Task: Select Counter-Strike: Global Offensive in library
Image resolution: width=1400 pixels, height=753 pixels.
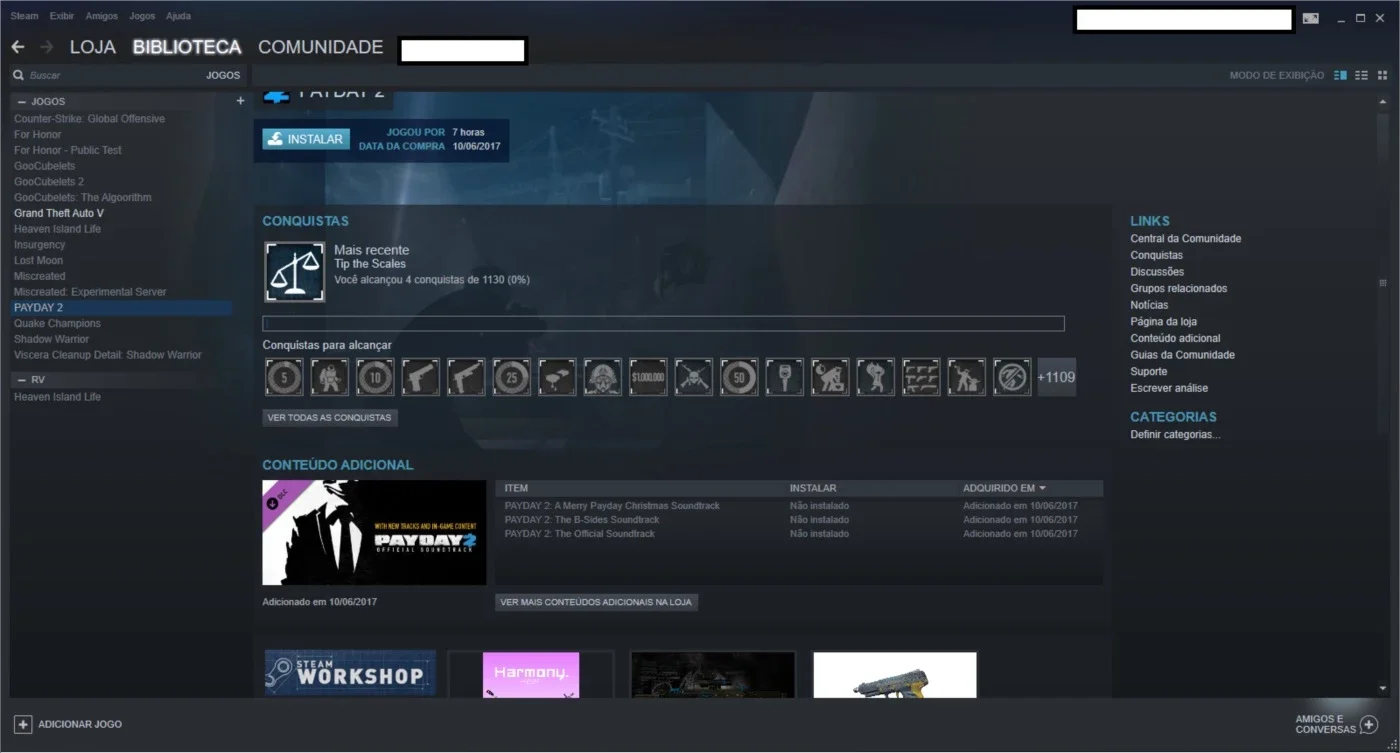Action: click(x=89, y=119)
